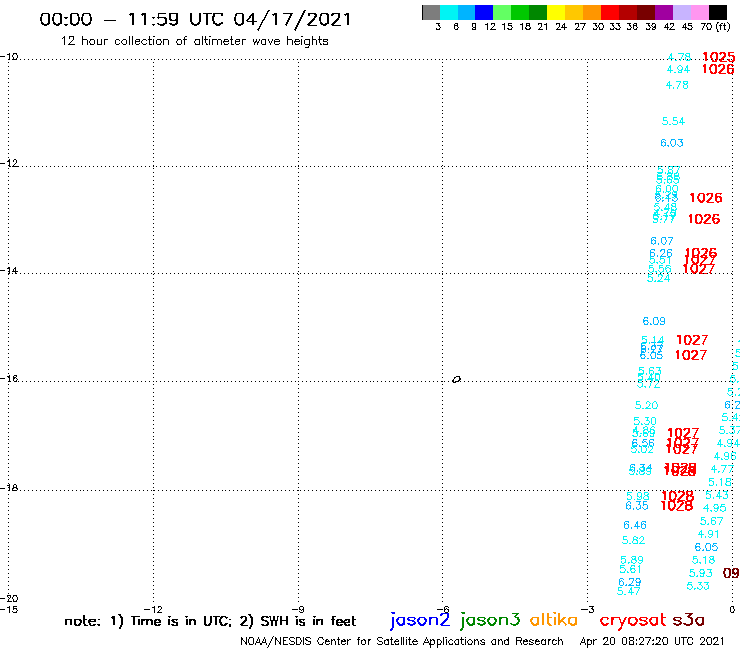740x650 pixels.
Task: Select the 4.96 wave height value
Action: pos(725,456)
